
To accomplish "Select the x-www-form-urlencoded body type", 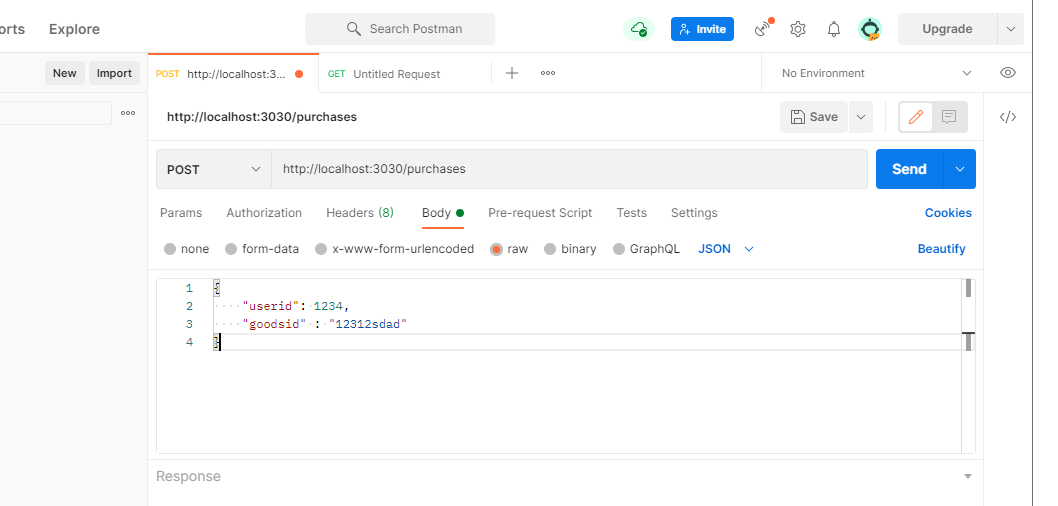I will (x=321, y=249).
